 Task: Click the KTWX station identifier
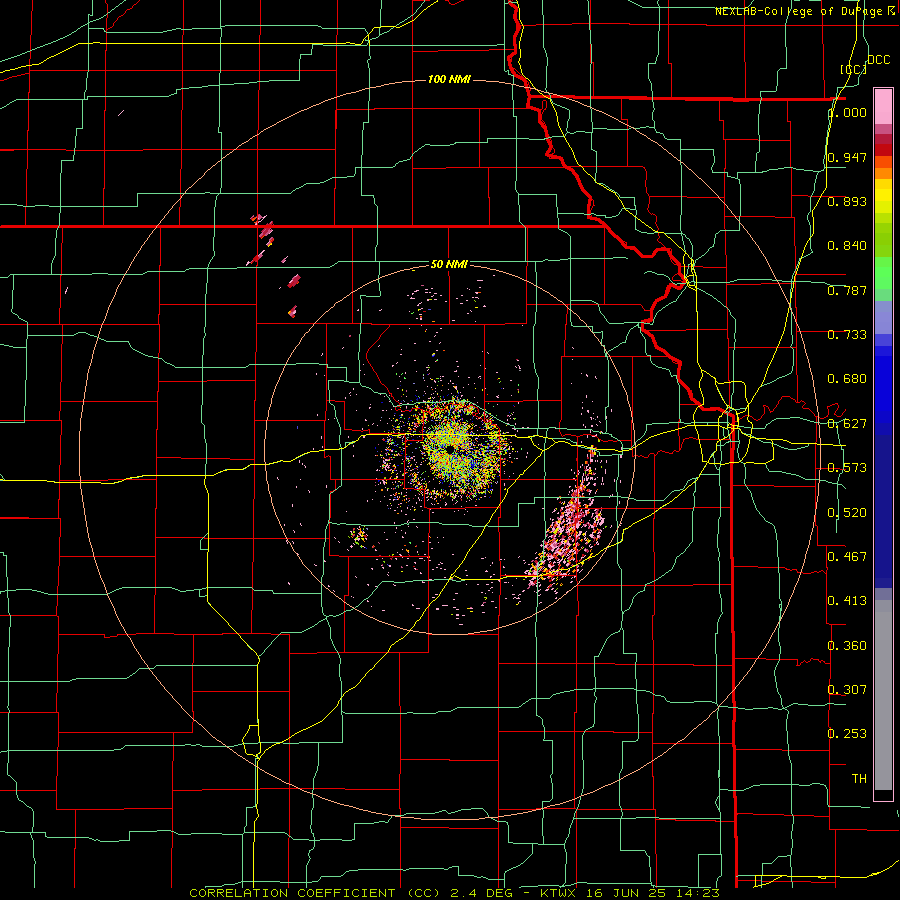click(558, 893)
